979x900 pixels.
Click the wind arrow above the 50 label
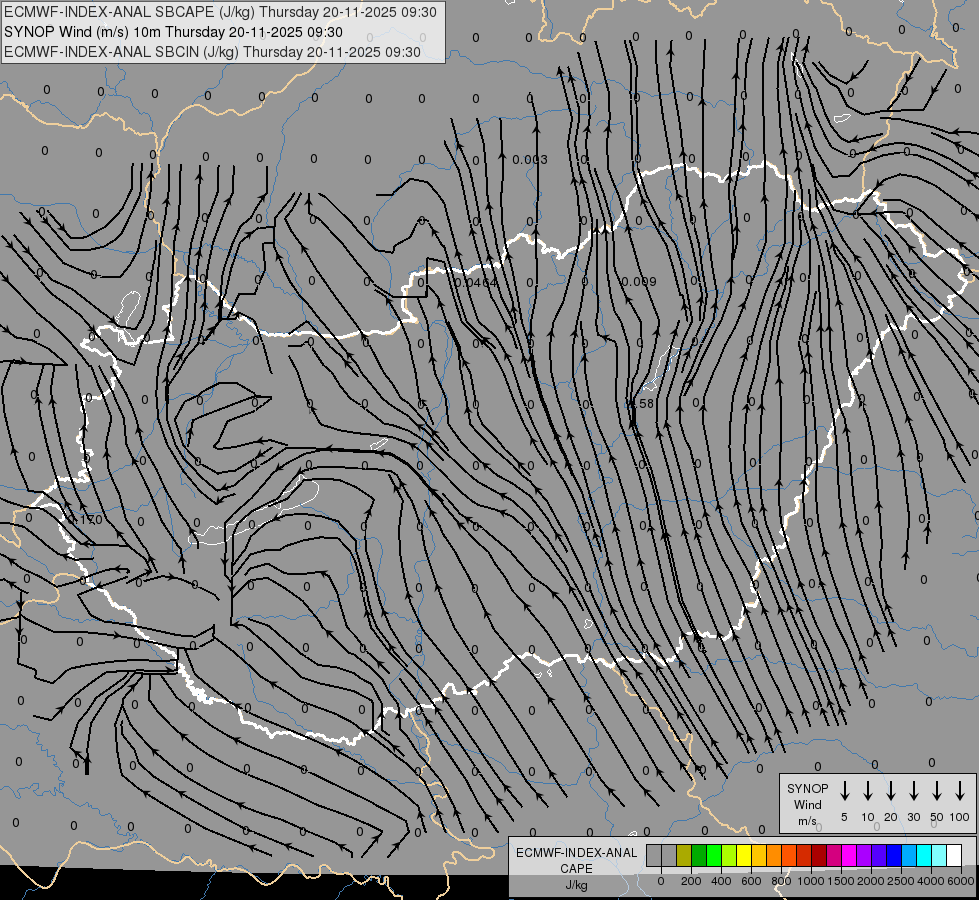tap(937, 791)
